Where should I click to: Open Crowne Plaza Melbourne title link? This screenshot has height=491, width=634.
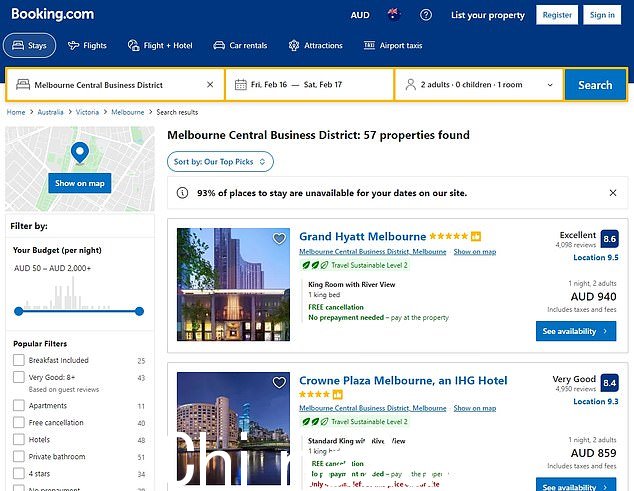coord(403,381)
